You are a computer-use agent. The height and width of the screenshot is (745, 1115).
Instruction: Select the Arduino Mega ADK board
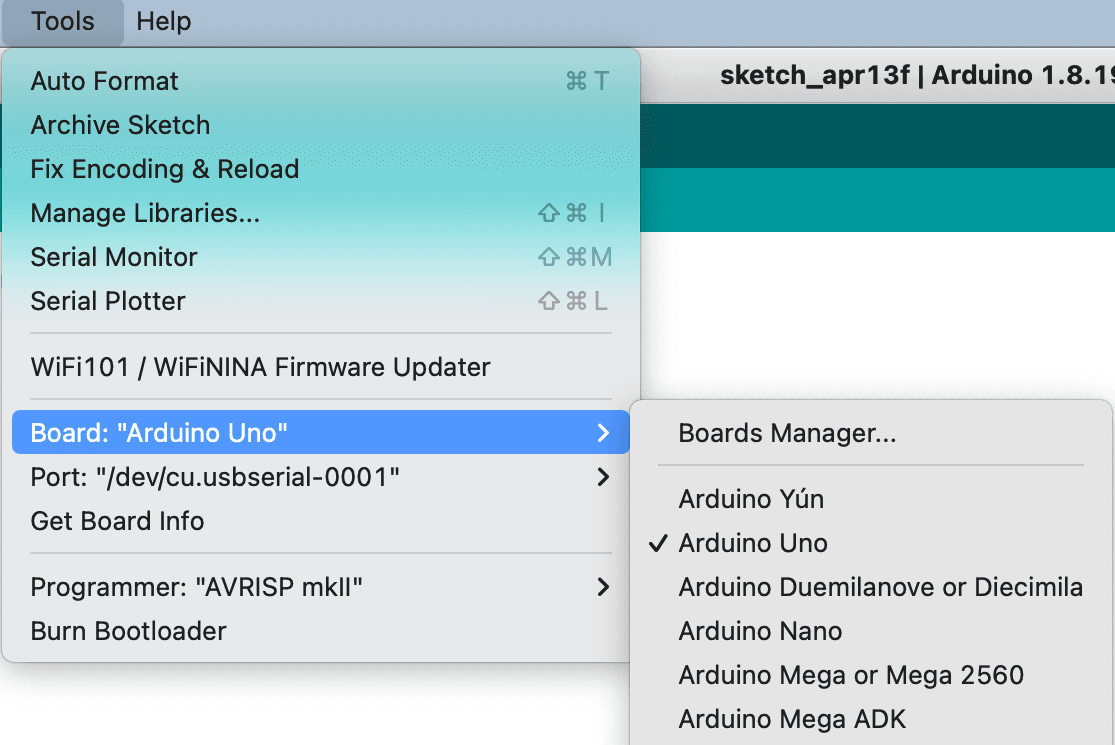(870, 719)
